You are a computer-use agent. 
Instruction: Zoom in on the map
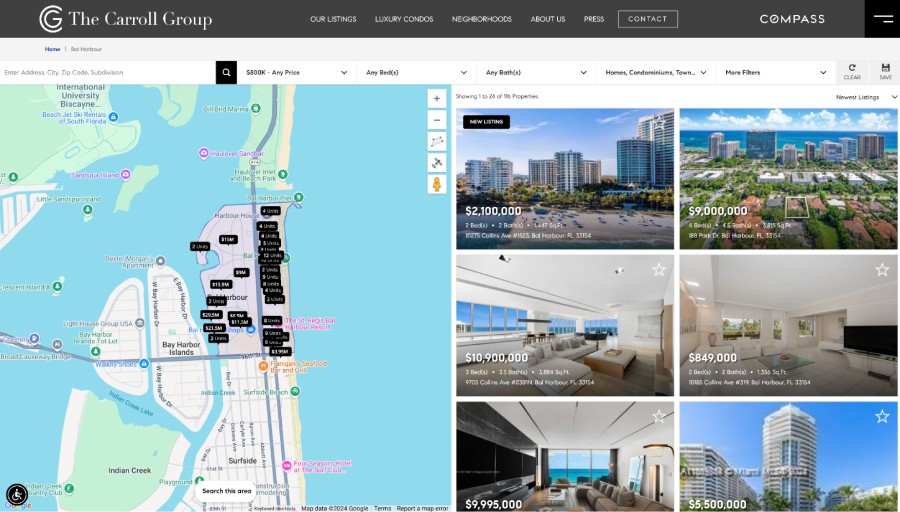(436, 98)
